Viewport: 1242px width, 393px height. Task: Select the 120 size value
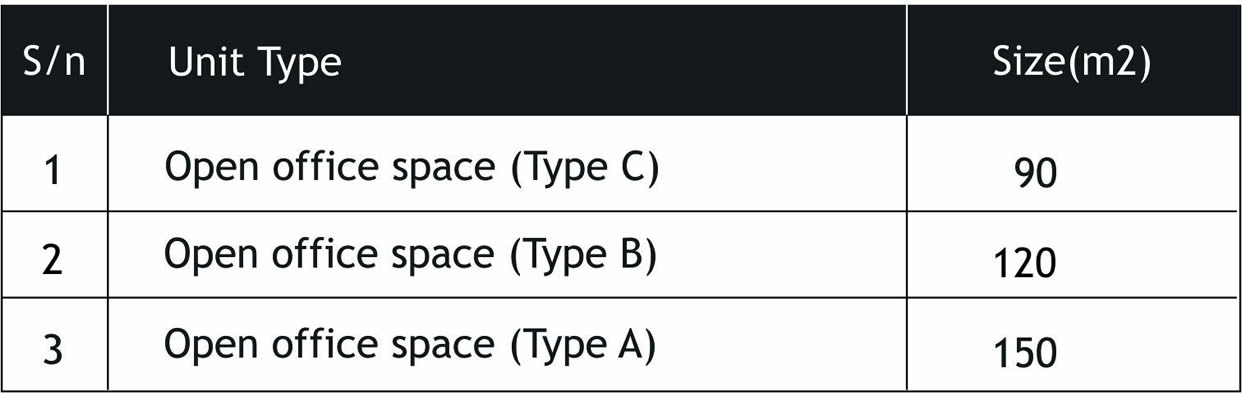(1025, 264)
